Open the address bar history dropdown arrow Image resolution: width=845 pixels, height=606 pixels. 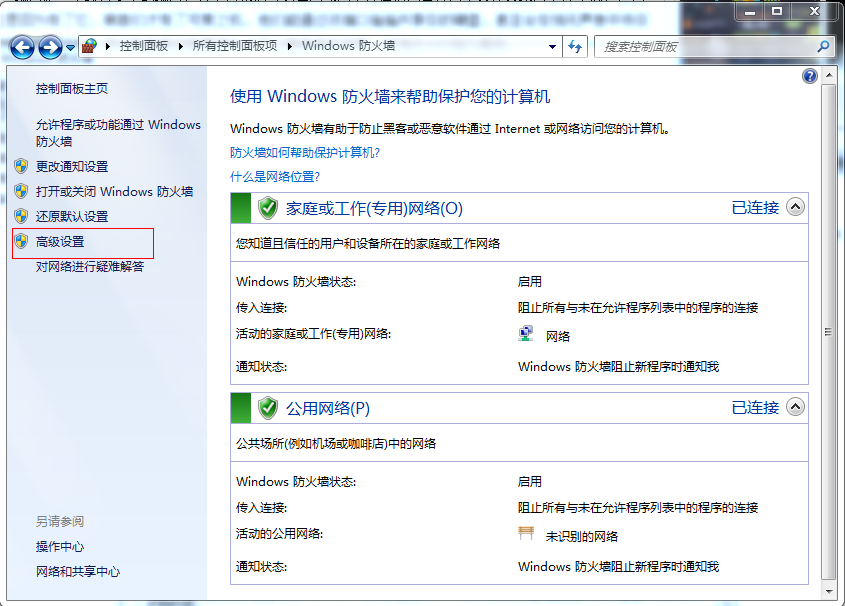(x=553, y=46)
